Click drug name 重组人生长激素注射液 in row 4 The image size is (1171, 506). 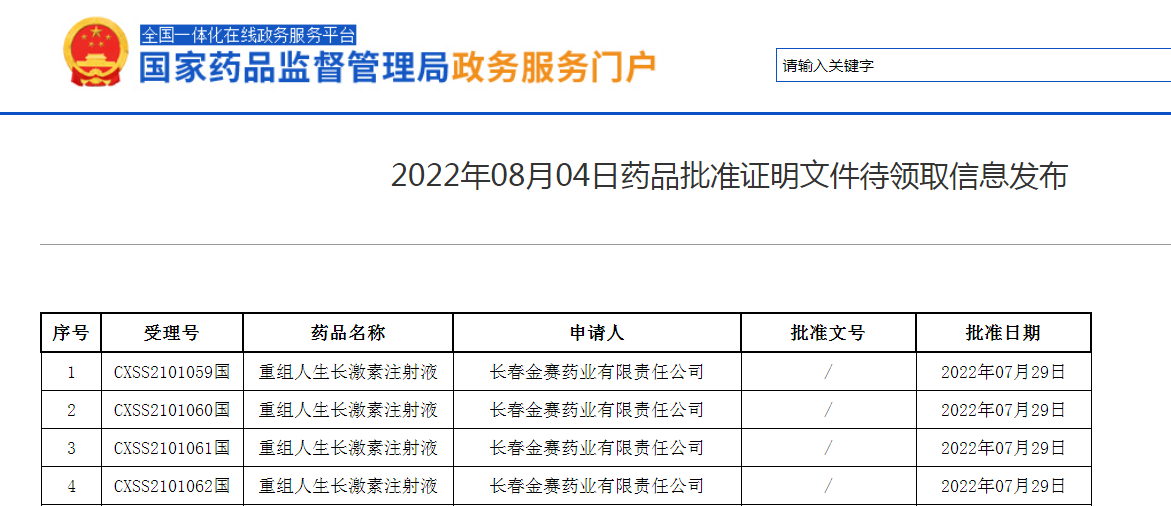(x=348, y=487)
